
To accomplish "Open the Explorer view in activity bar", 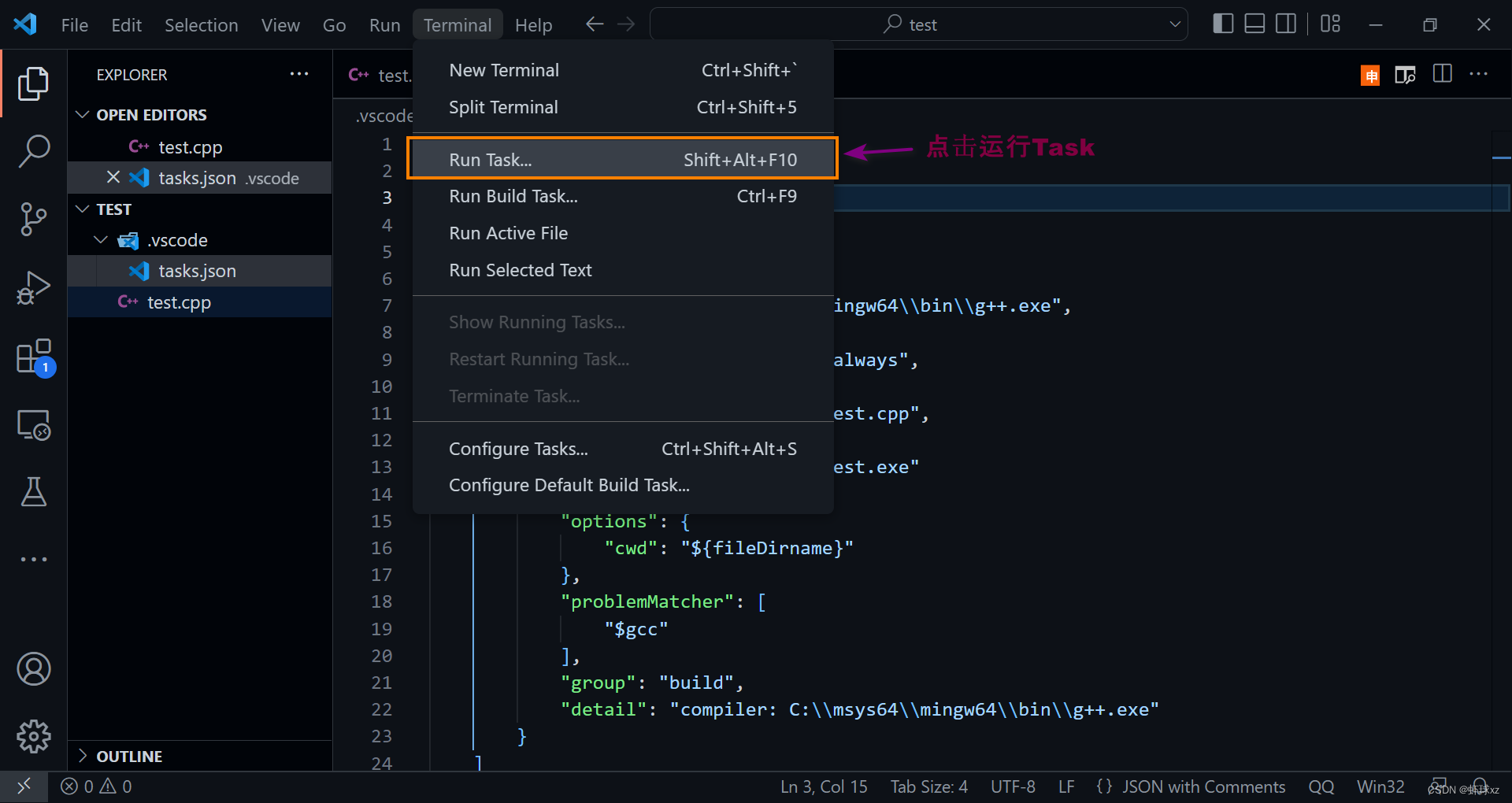I will 33,83.
